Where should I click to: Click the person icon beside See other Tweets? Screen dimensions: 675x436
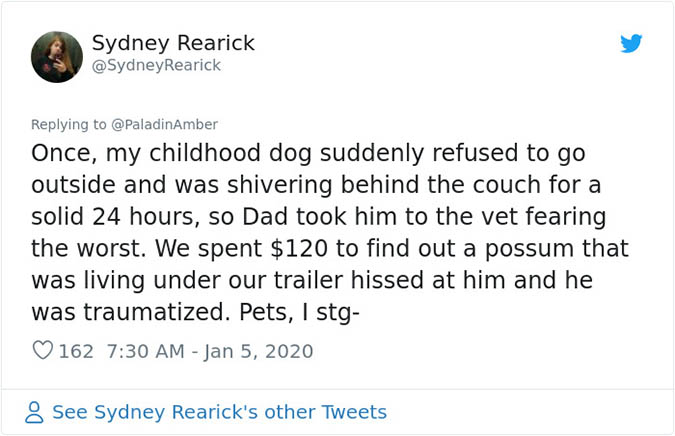pos(34,412)
